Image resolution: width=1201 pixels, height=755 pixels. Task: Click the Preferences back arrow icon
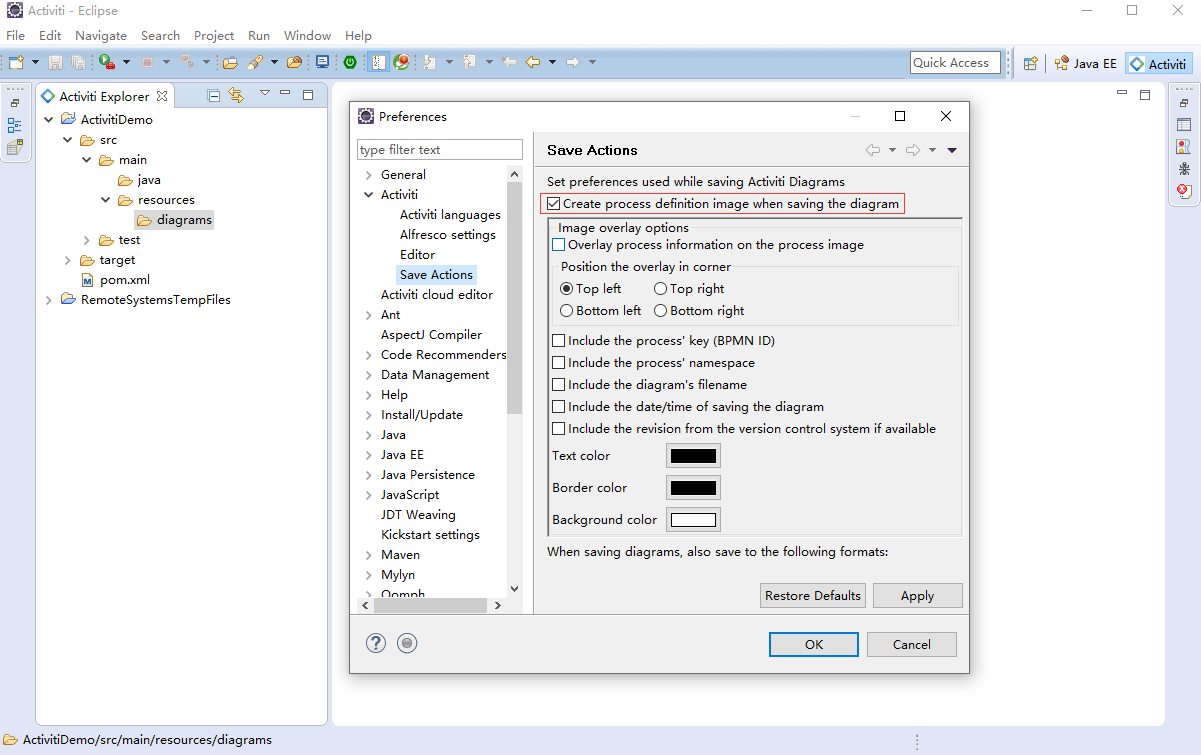click(x=873, y=150)
